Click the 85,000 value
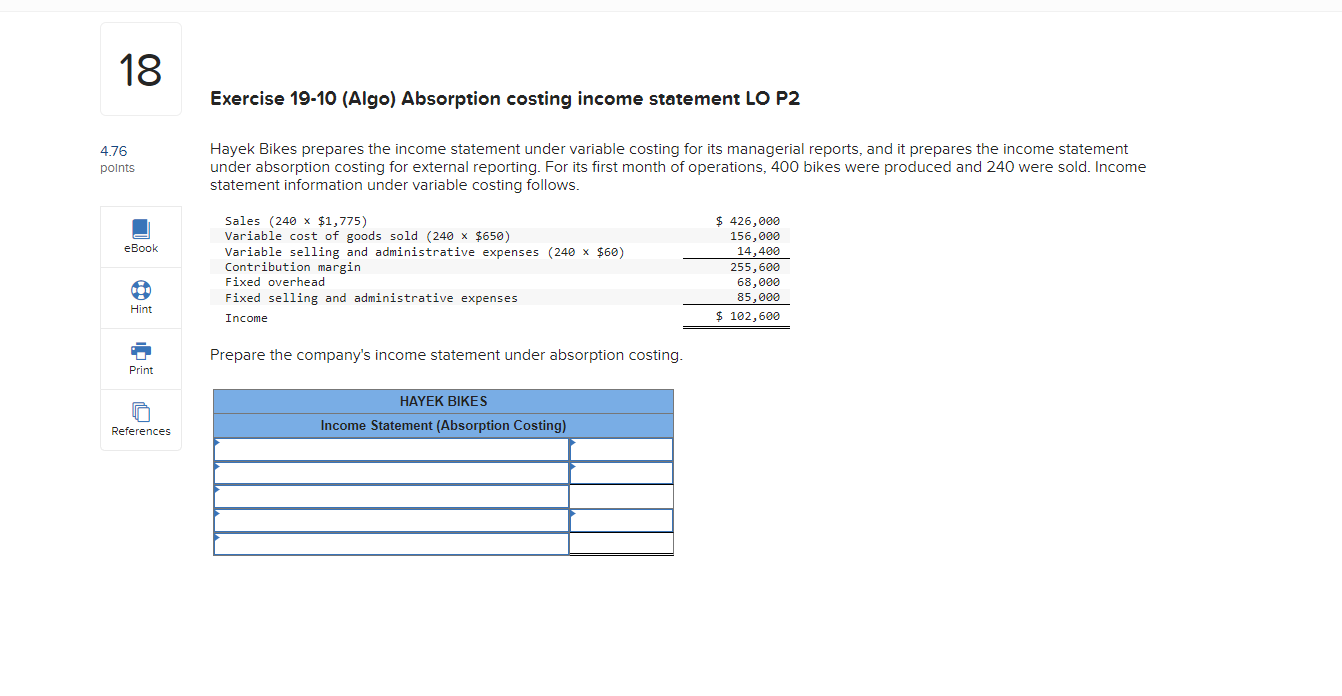 point(758,297)
